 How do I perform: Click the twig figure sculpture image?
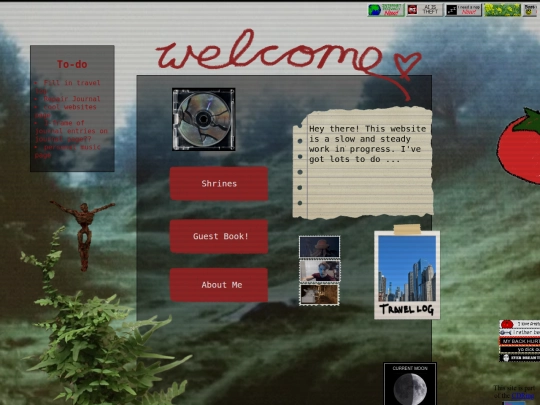[83, 236]
